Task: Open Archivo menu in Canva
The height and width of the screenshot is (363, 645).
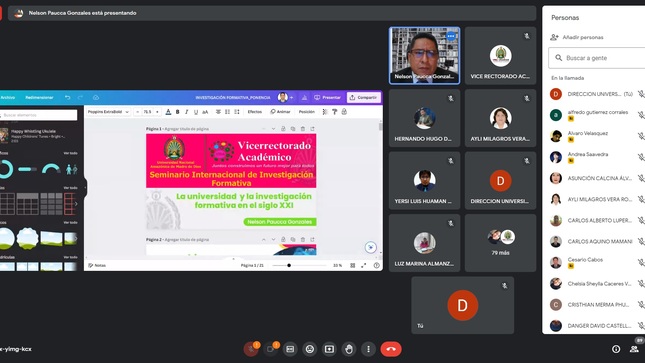Action: click(x=7, y=98)
